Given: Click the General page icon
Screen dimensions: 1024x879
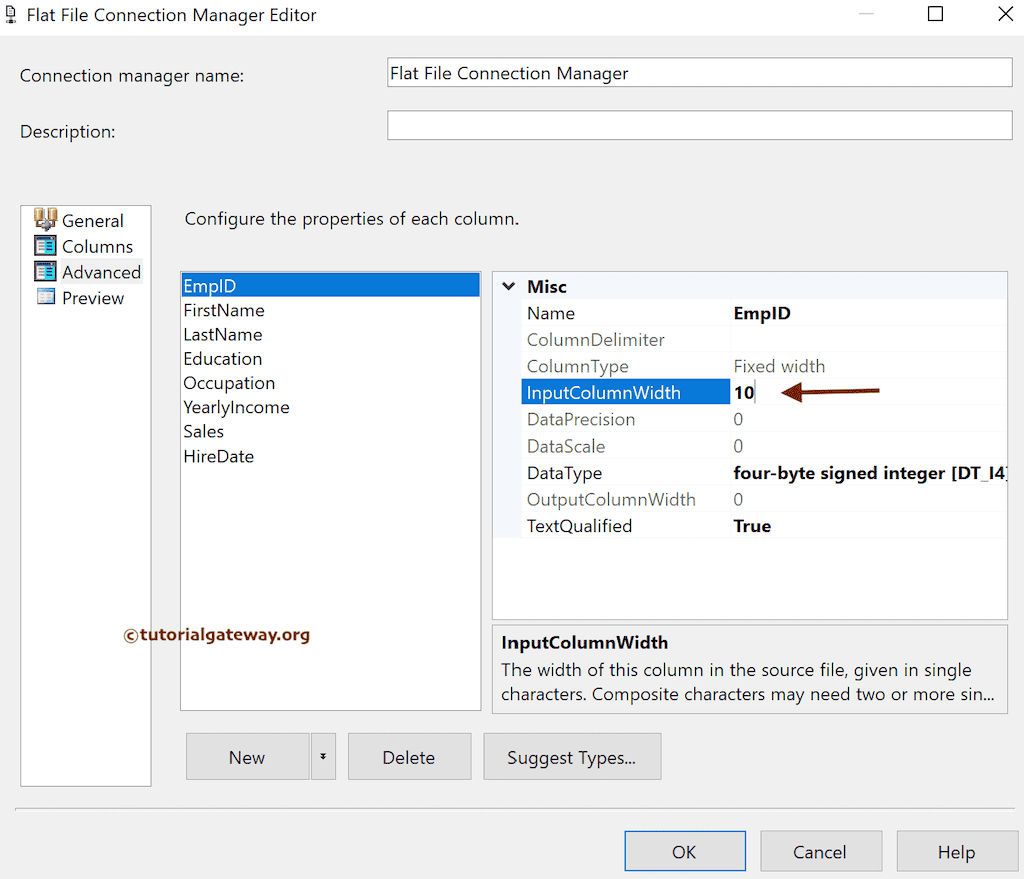Looking at the screenshot, I should (x=46, y=219).
